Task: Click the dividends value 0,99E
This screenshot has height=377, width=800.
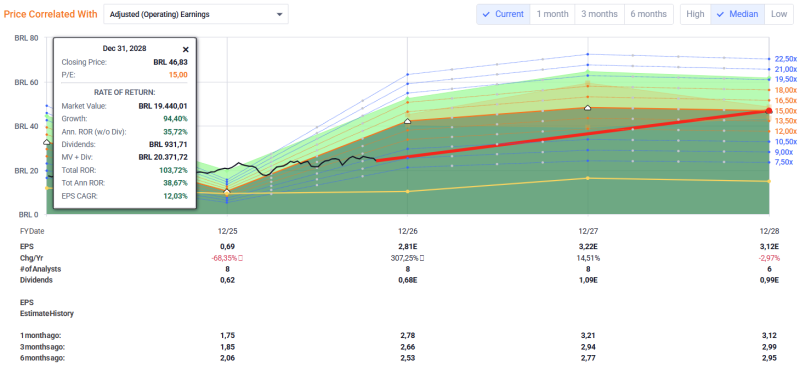Action: coord(770,280)
